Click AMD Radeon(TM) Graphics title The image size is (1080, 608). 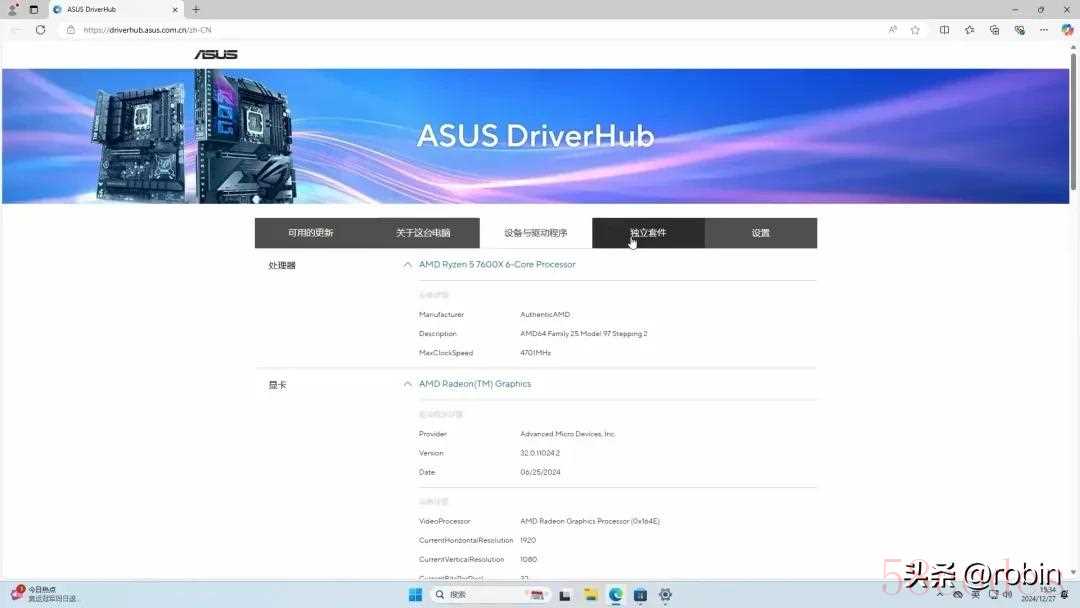coord(475,384)
